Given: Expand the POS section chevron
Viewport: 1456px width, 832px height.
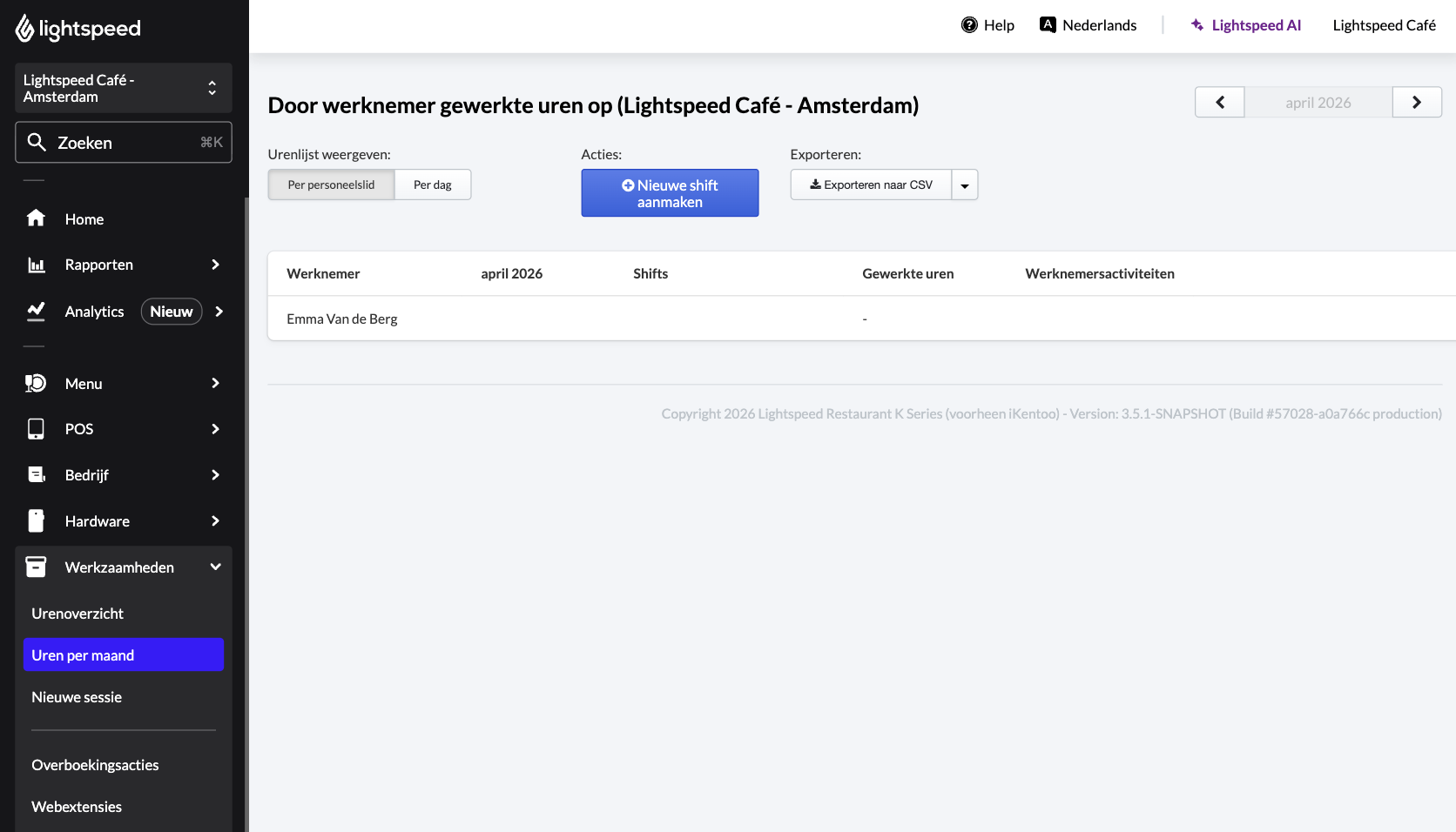Looking at the screenshot, I should tap(215, 429).
